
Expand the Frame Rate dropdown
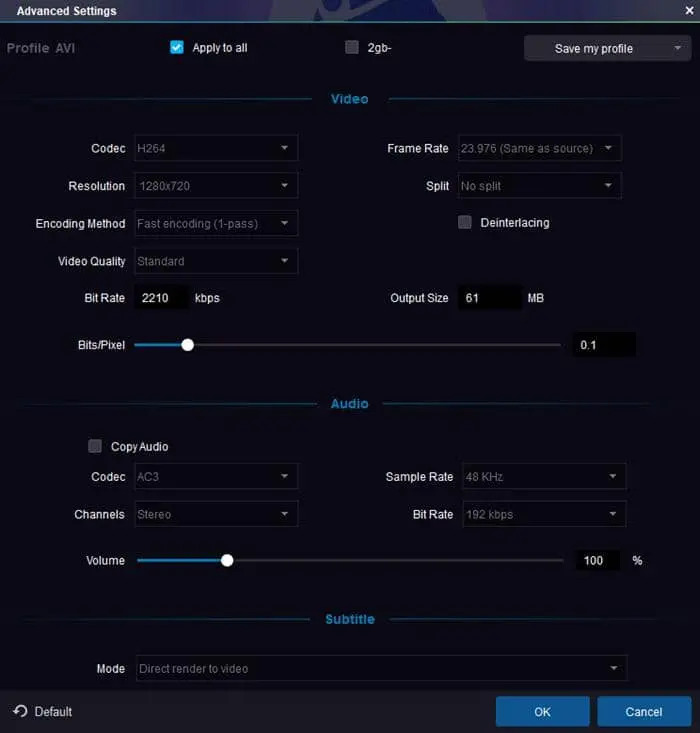tap(539, 148)
